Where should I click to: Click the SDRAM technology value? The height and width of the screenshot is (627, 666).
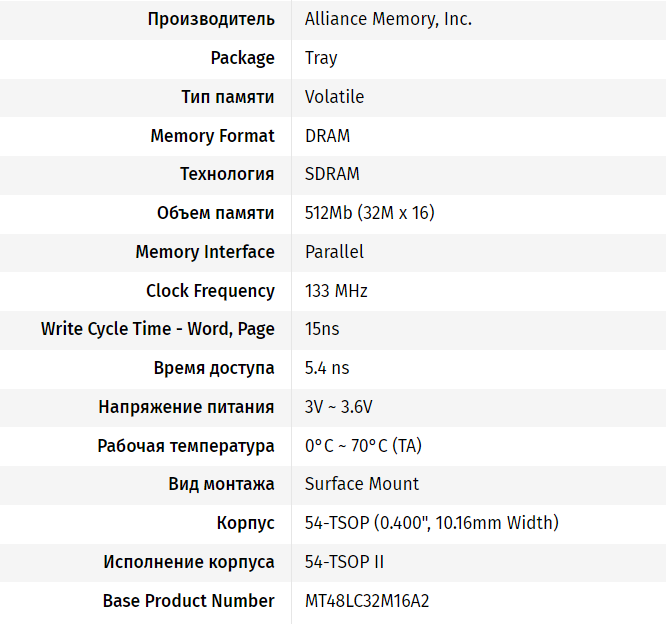pyautogui.click(x=332, y=174)
